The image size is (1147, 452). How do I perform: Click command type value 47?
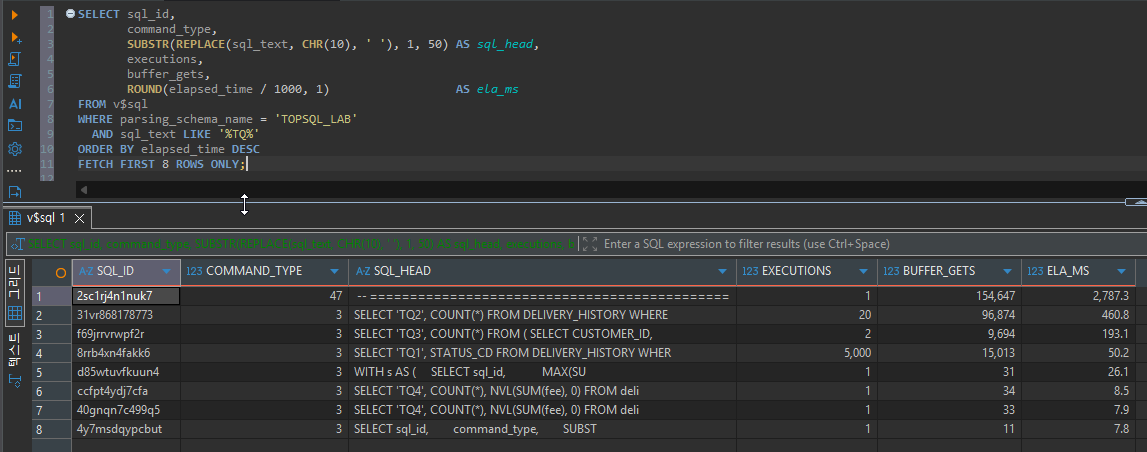(x=264, y=296)
